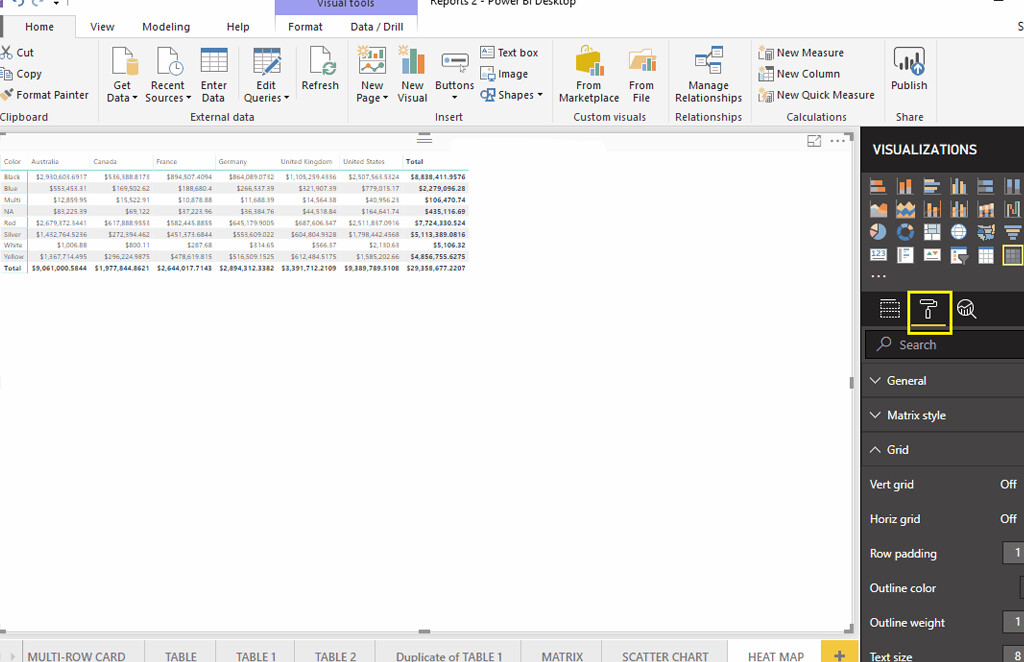This screenshot has width=1024, height=662.
Task: Switch to the Modeling ribbon tab
Action: (166, 27)
